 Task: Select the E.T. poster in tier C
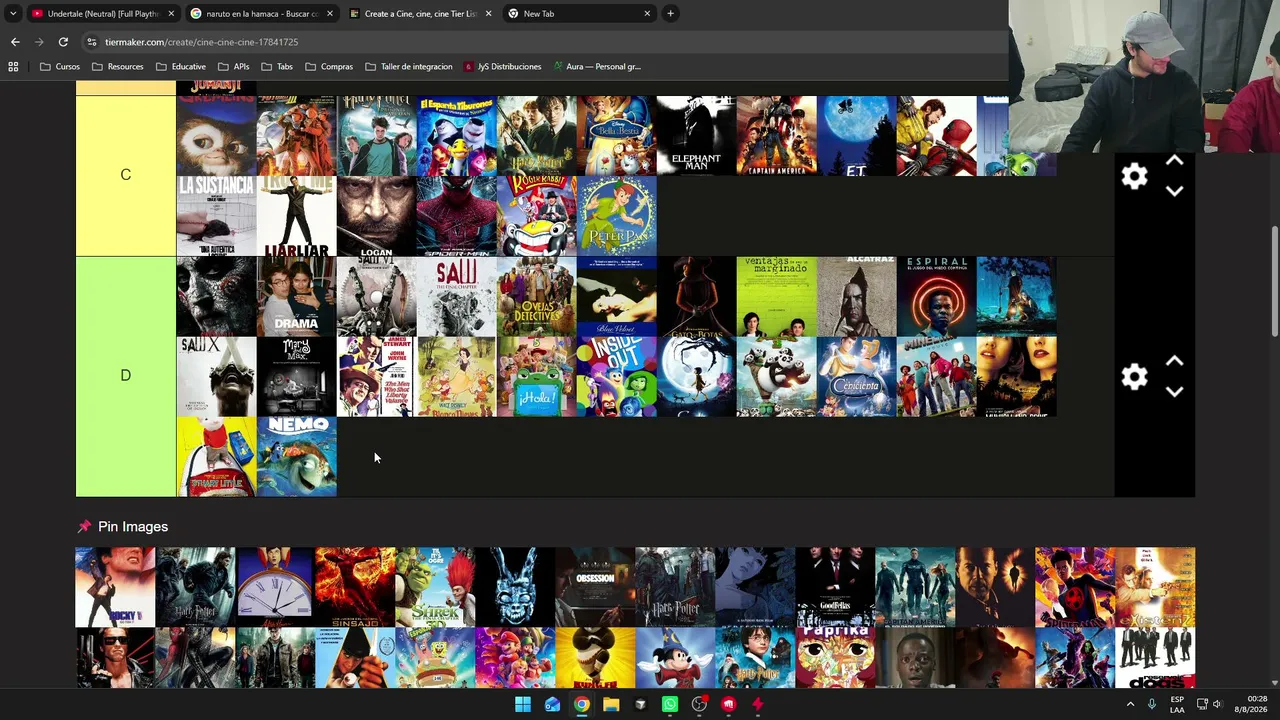(x=856, y=136)
